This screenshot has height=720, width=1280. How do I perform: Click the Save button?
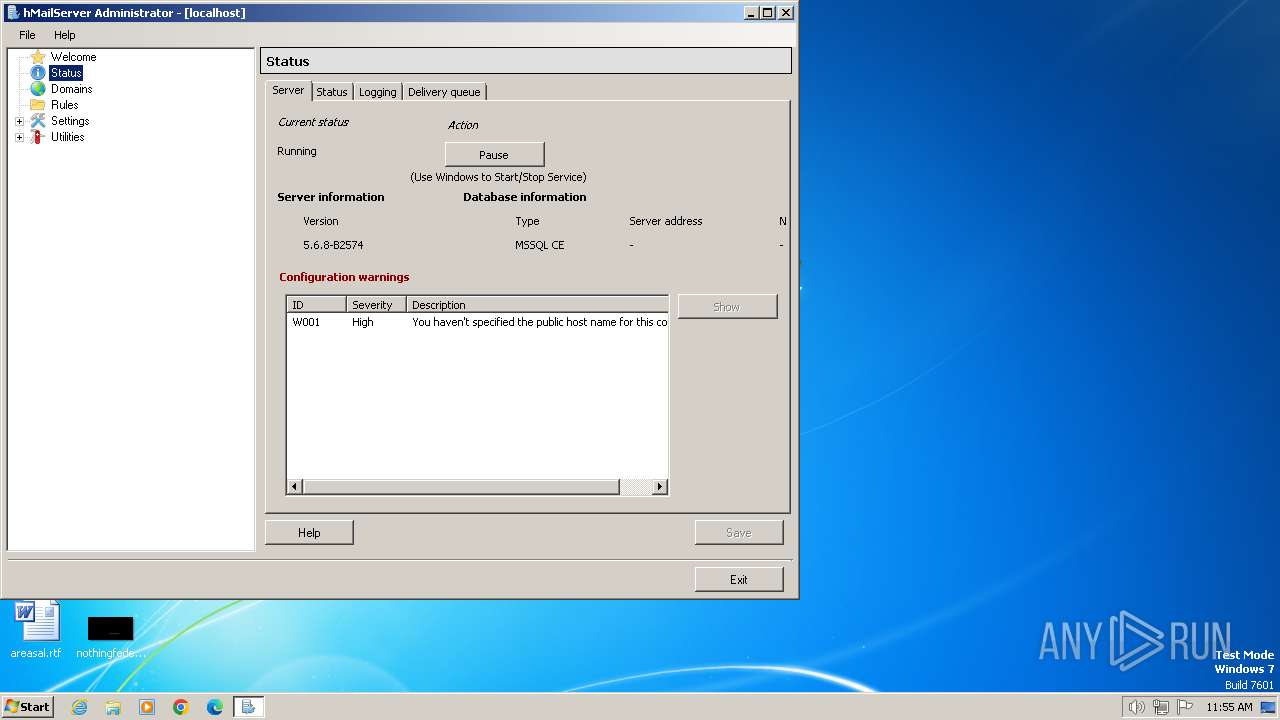point(739,533)
